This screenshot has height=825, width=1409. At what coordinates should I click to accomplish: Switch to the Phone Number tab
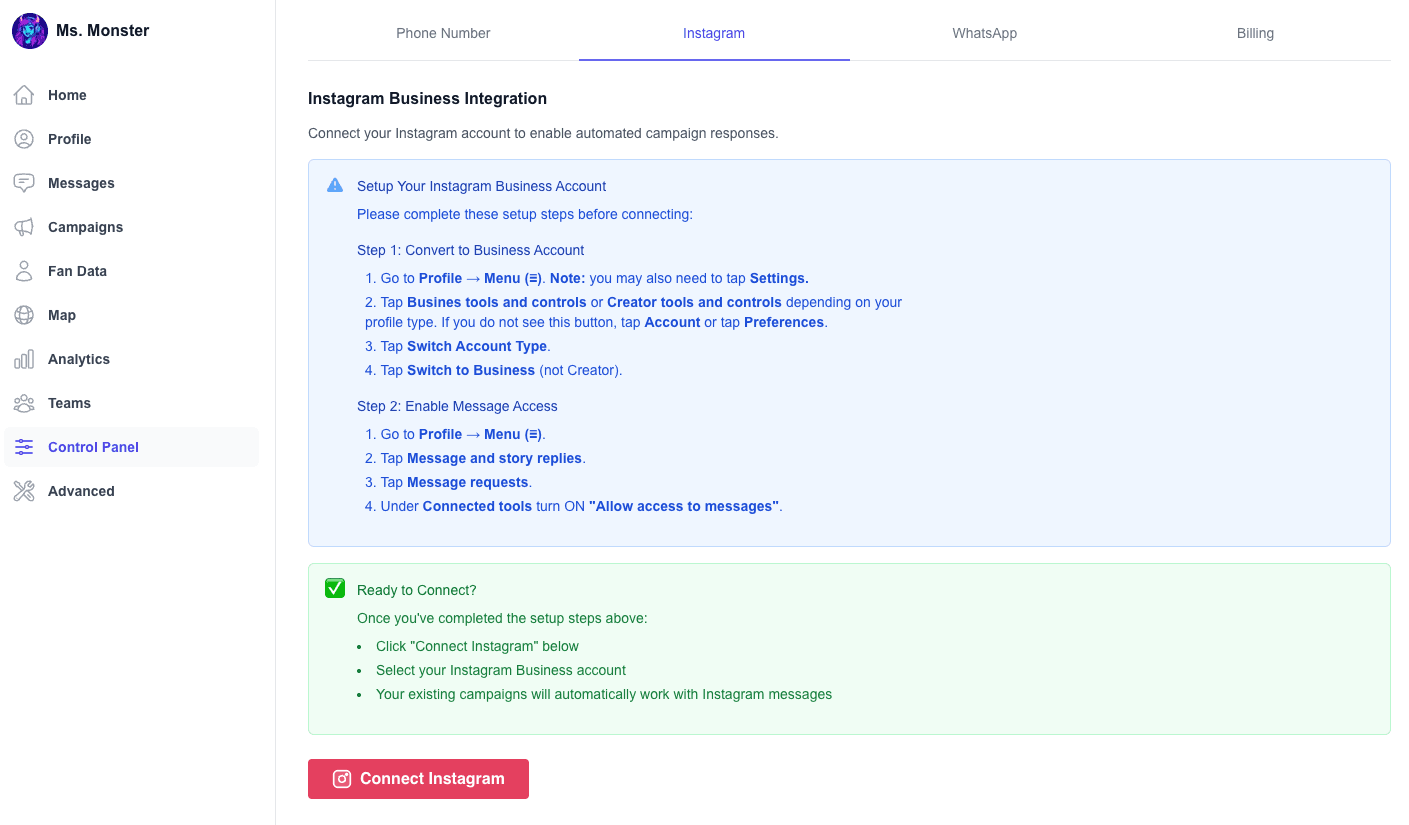[443, 33]
